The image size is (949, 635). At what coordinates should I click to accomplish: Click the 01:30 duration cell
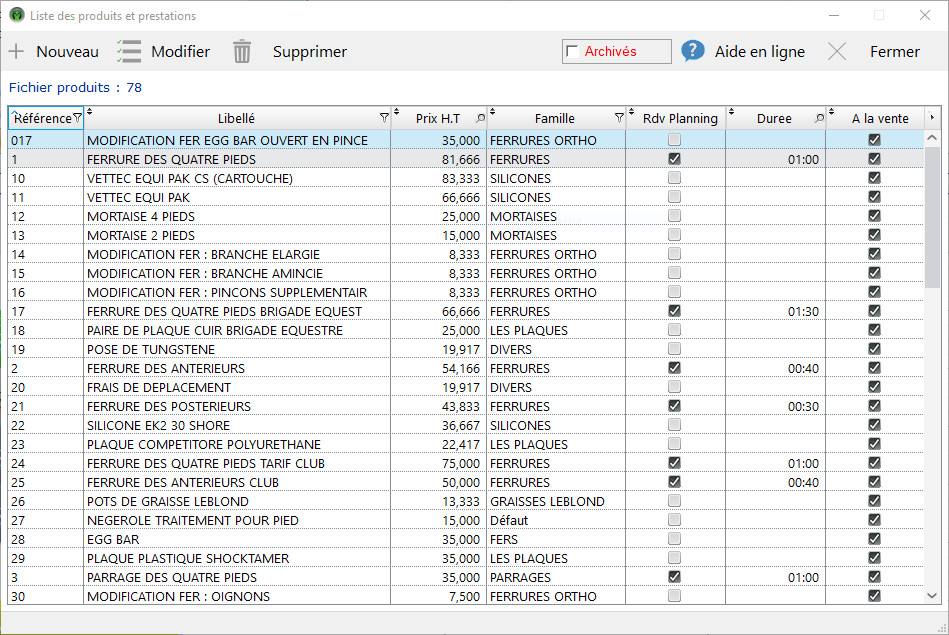[775, 311]
